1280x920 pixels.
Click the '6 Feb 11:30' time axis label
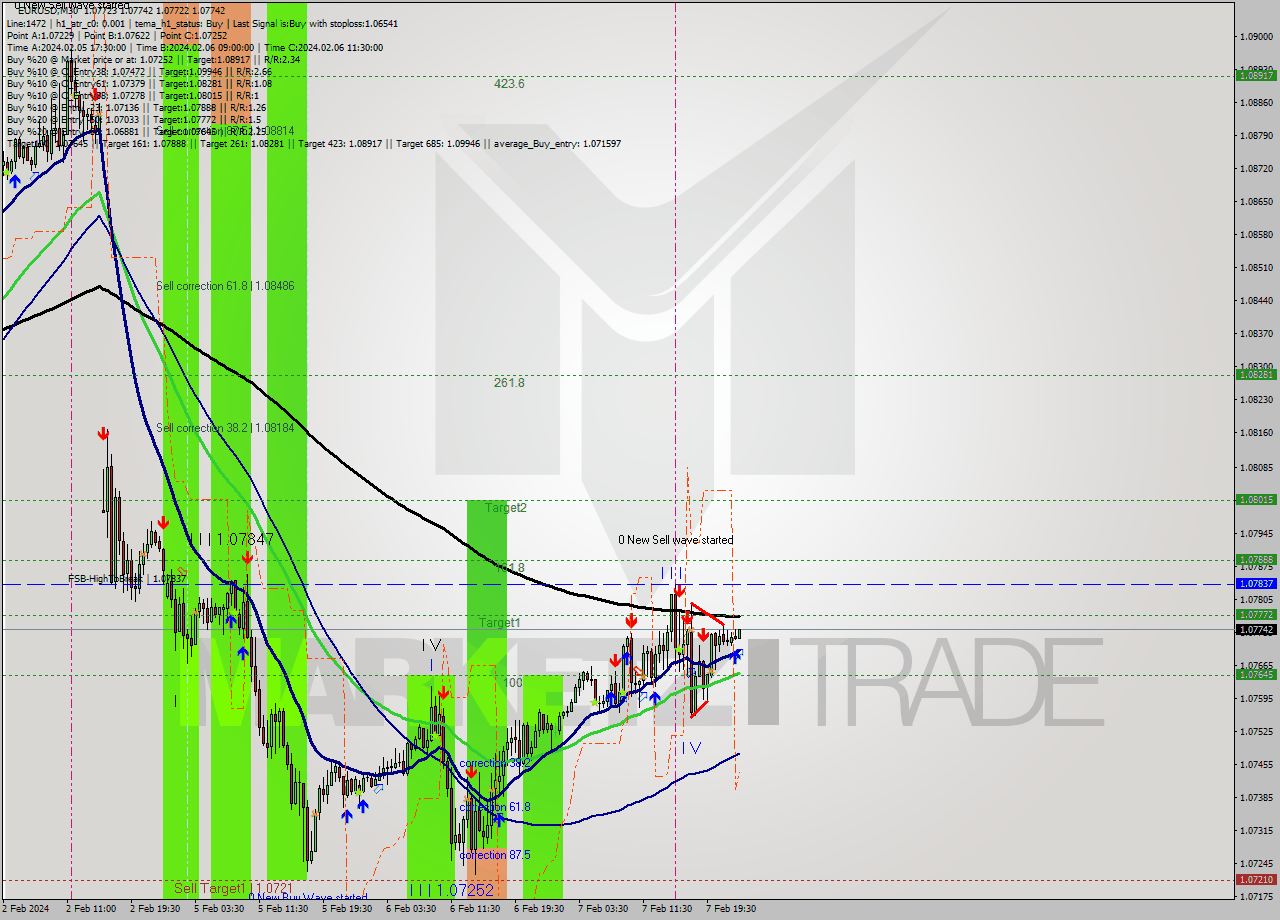(475, 909)
